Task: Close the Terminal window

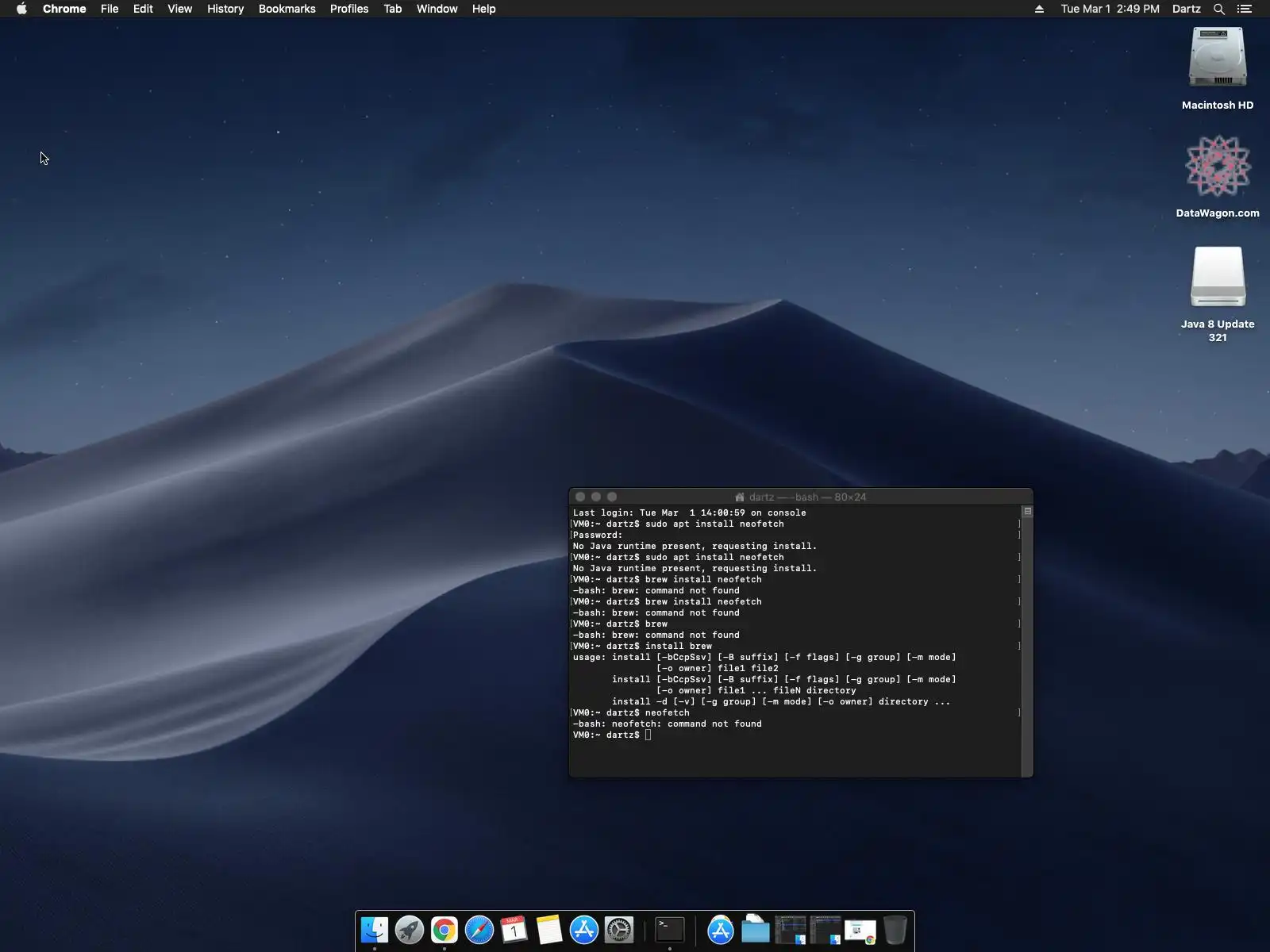Action: click(x=580, y=497)
